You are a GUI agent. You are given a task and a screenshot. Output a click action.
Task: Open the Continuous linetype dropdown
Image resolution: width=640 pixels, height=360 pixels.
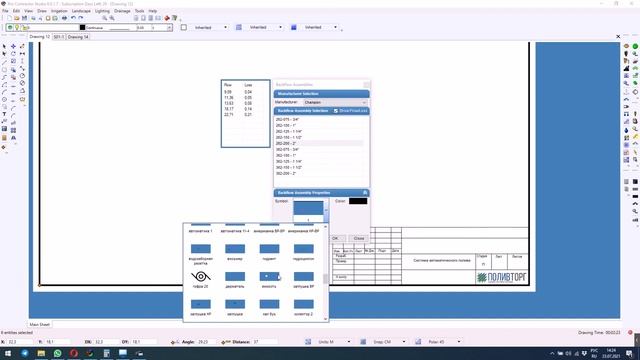point(107,27)
